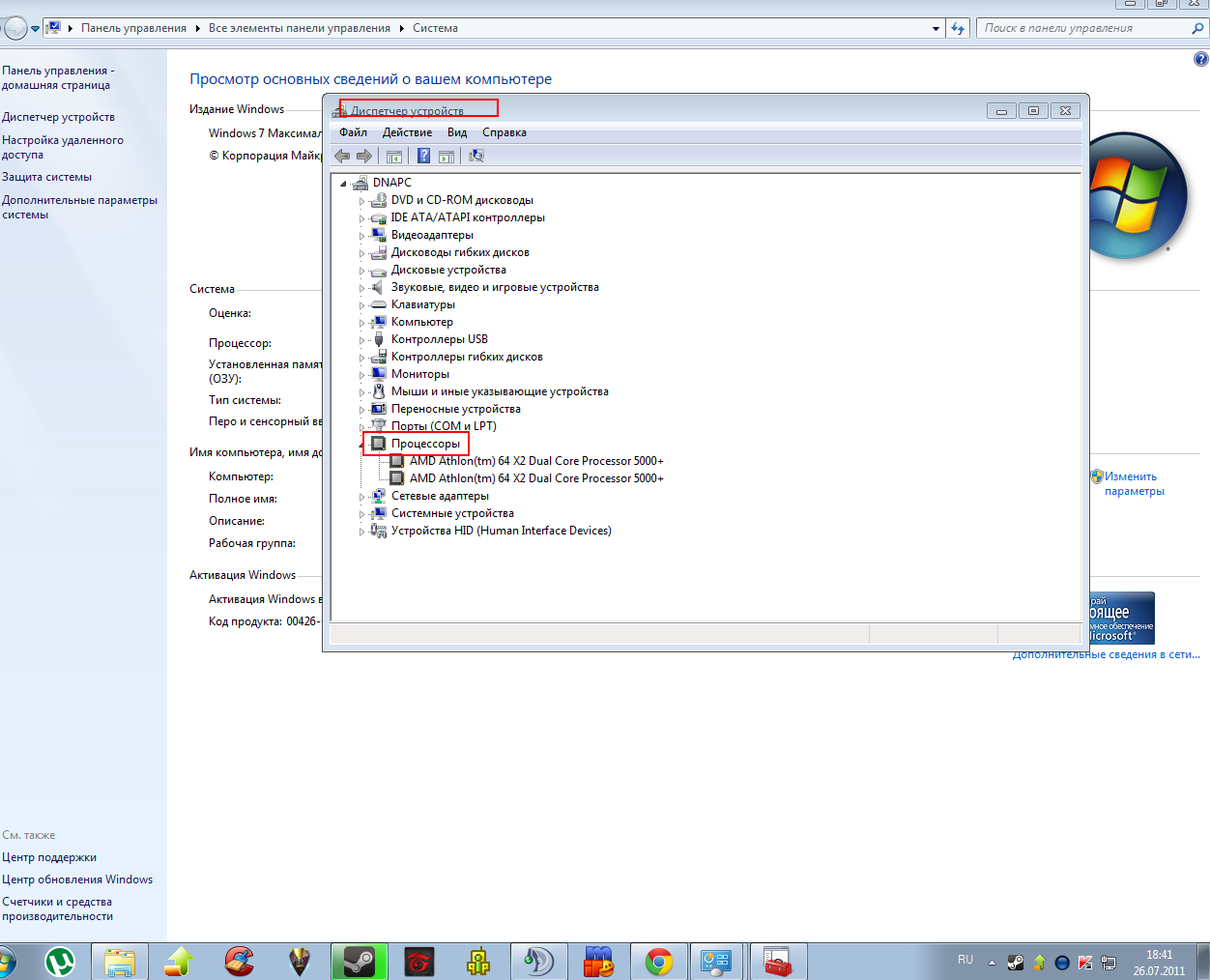1210x980 pixels.
Task: Click the show/hide console tree toolbar icon
Action: click(394, 156)
